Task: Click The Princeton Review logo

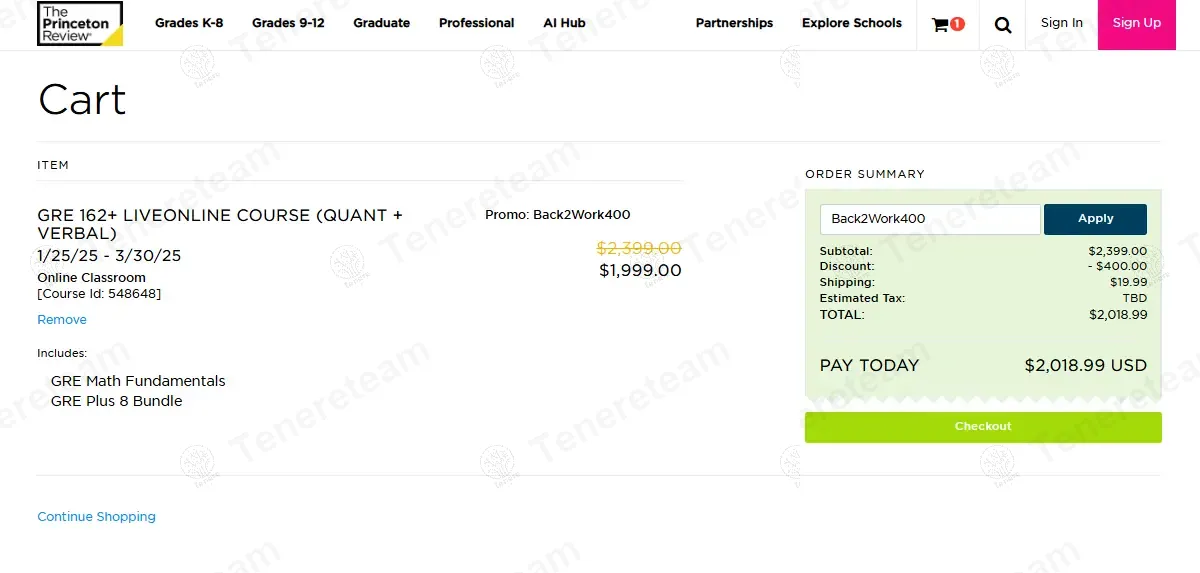Action: click(80, 24)
